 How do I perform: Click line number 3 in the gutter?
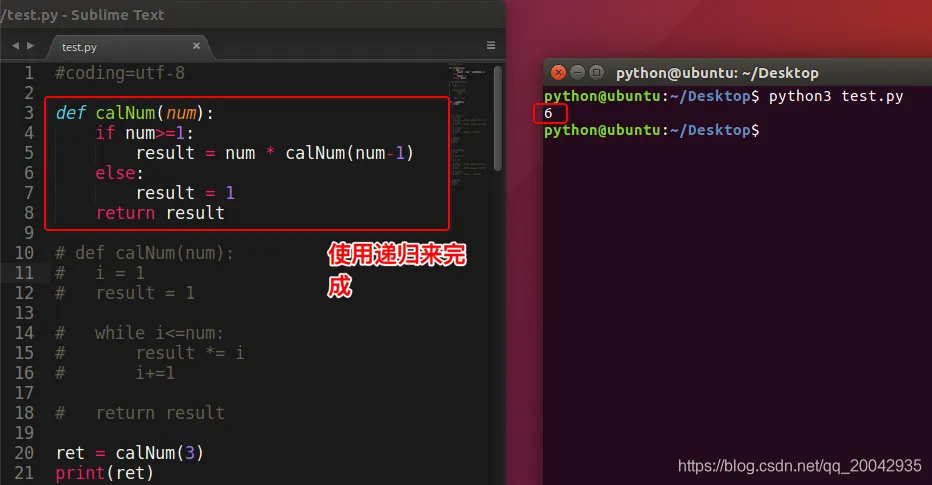(29, 113)
